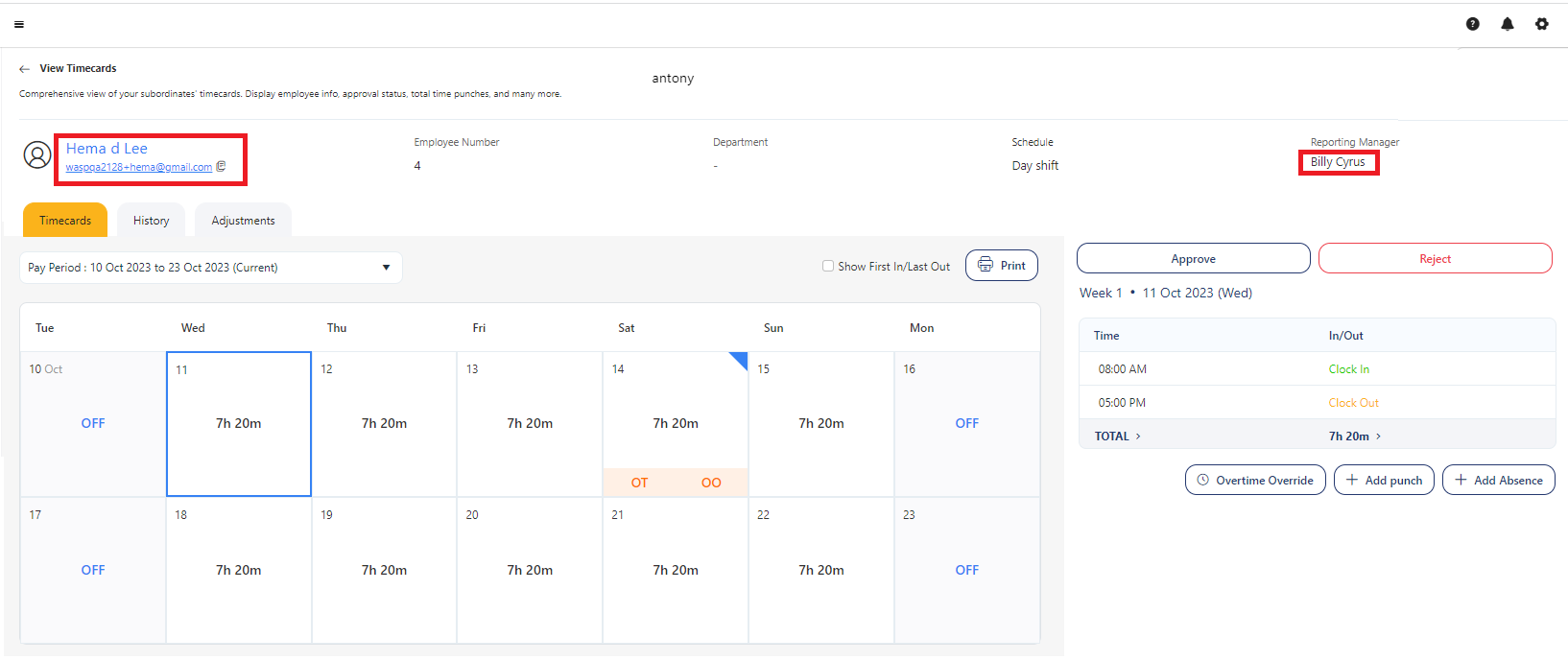Switch to the History tab

(151, 221)
